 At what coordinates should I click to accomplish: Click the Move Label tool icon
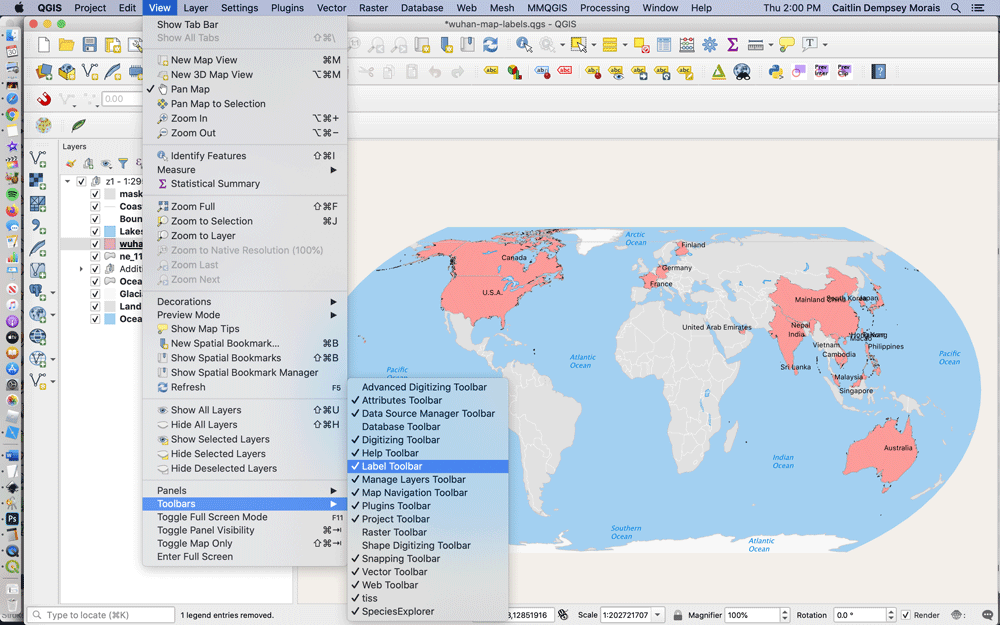pyautogui.click(x=638, y=72)
